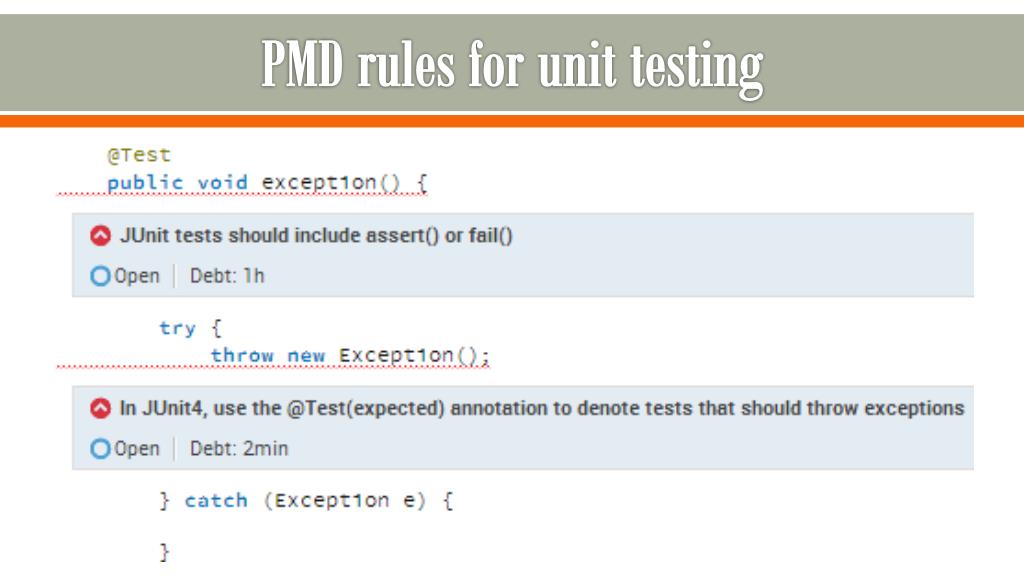Click the 'Debt: 1h' label
Viewport: 1024px width, 576px height.
tap(227, 277)
